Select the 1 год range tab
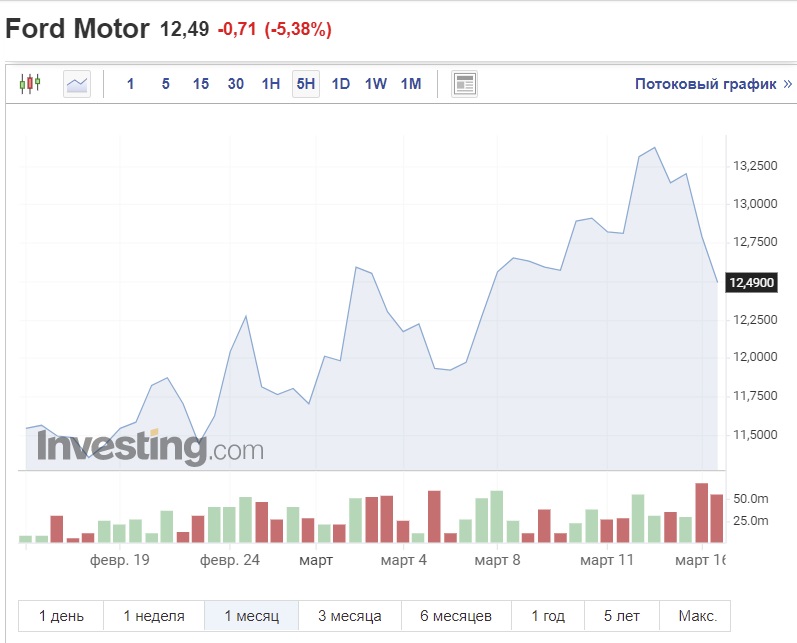This screenshot has width=797, height=643. pyautogui.click(x=548, y=616)
